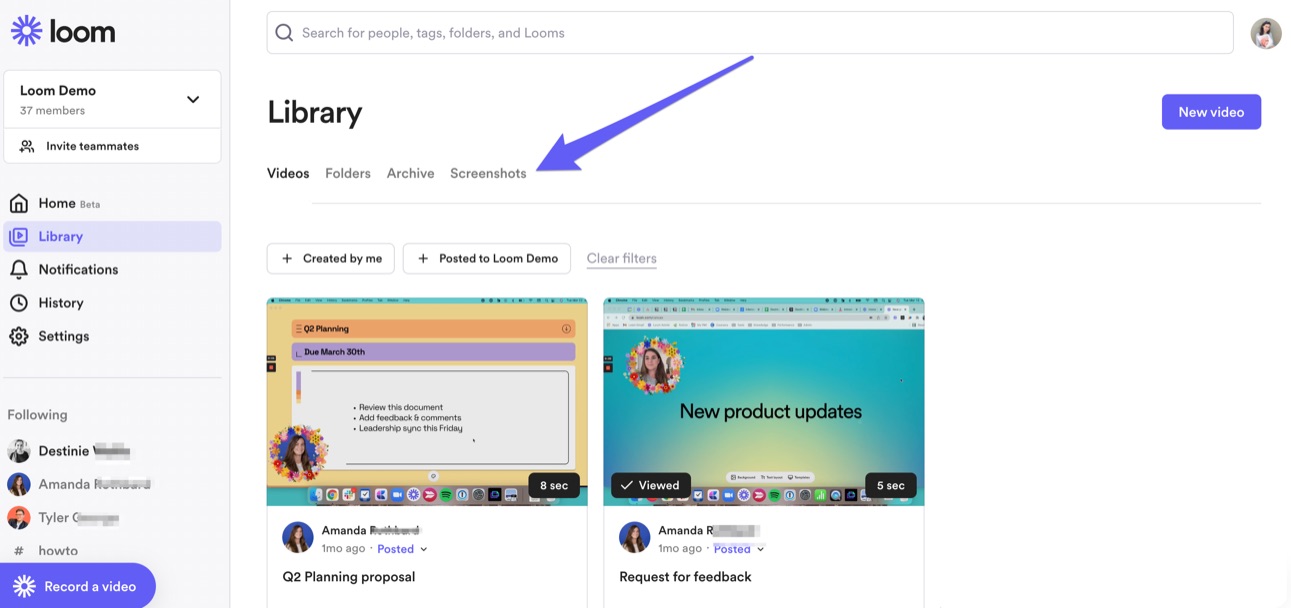Expand the Loom Demo workspace dropdown

tap(193, 99)
